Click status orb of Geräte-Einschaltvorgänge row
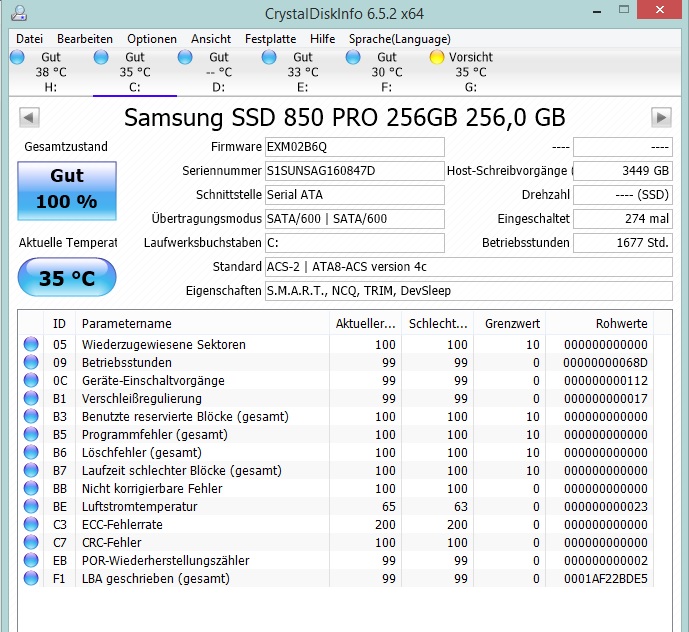Image resolution: width=689 pixels, height=632 pixels. coord(31,380)
